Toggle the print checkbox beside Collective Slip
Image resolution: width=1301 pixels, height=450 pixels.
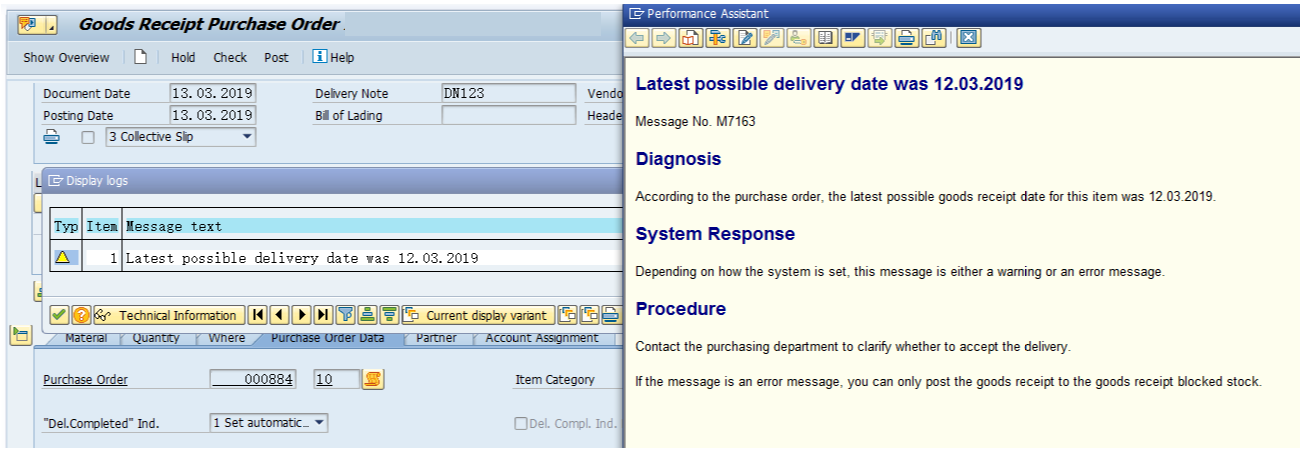click(x=88, y=137)
